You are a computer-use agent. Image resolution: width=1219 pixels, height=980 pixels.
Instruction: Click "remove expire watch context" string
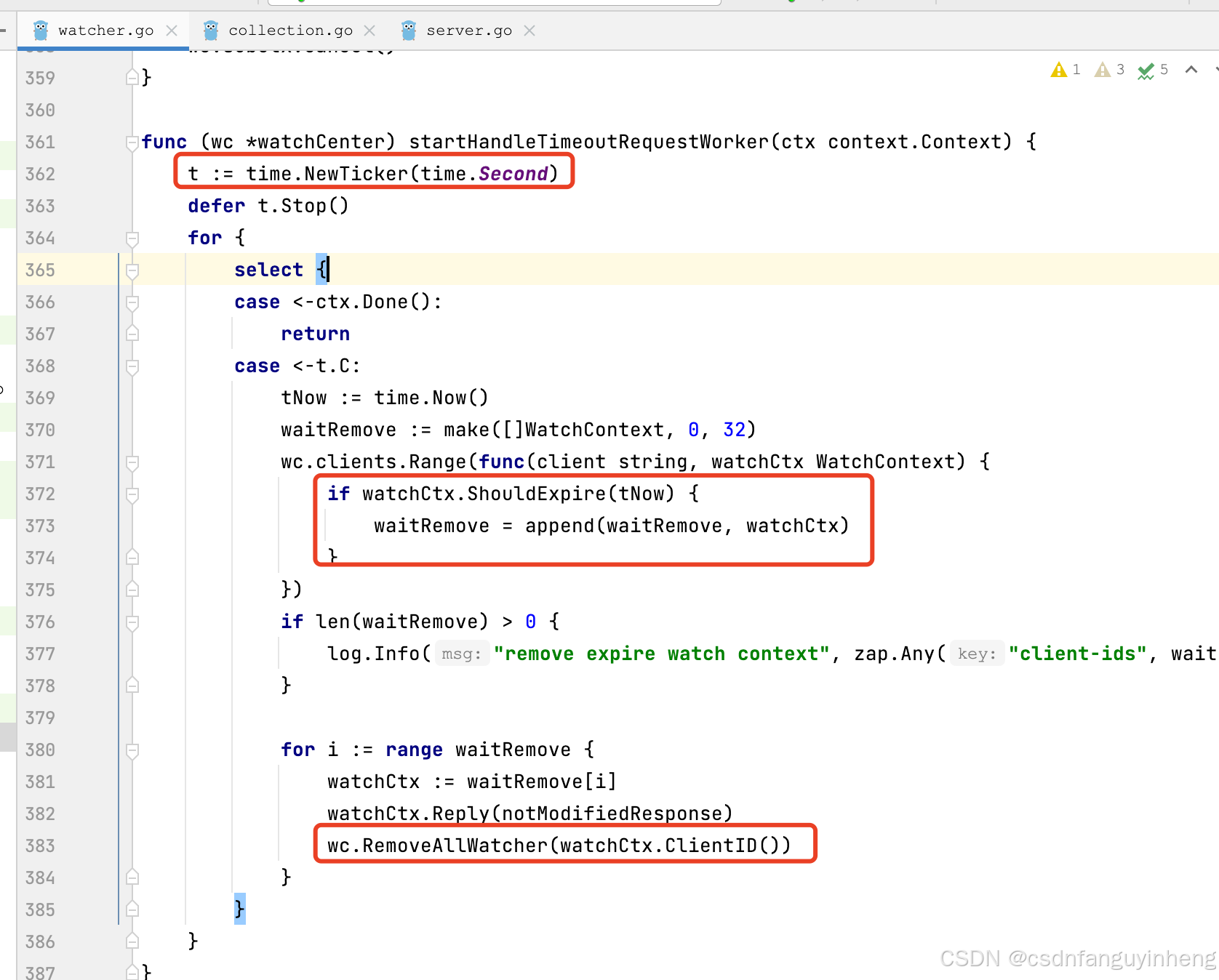point(662,654)
